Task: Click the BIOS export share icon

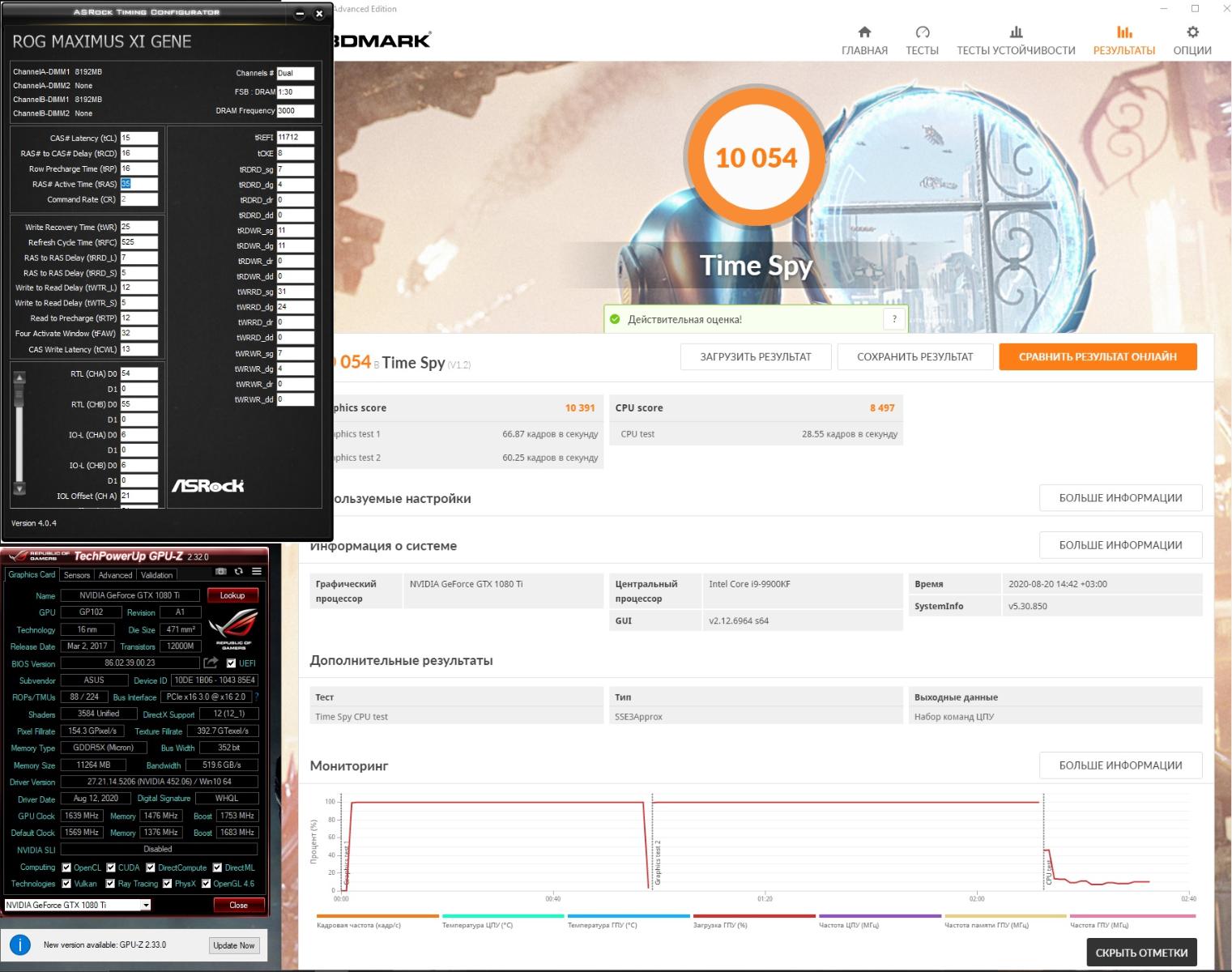Action: tap(211, 663)
